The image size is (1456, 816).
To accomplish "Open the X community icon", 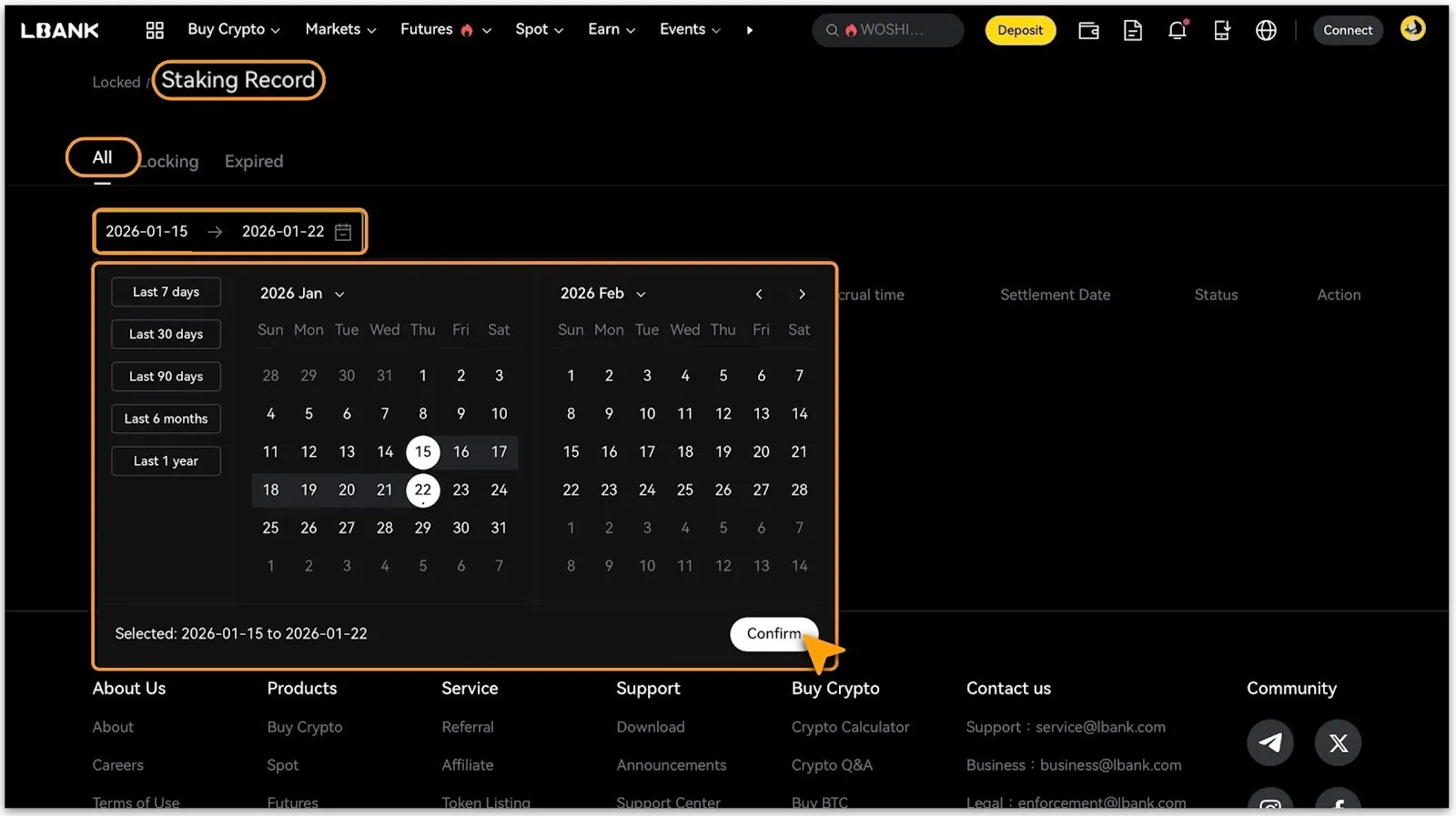I will point(1338,742).
